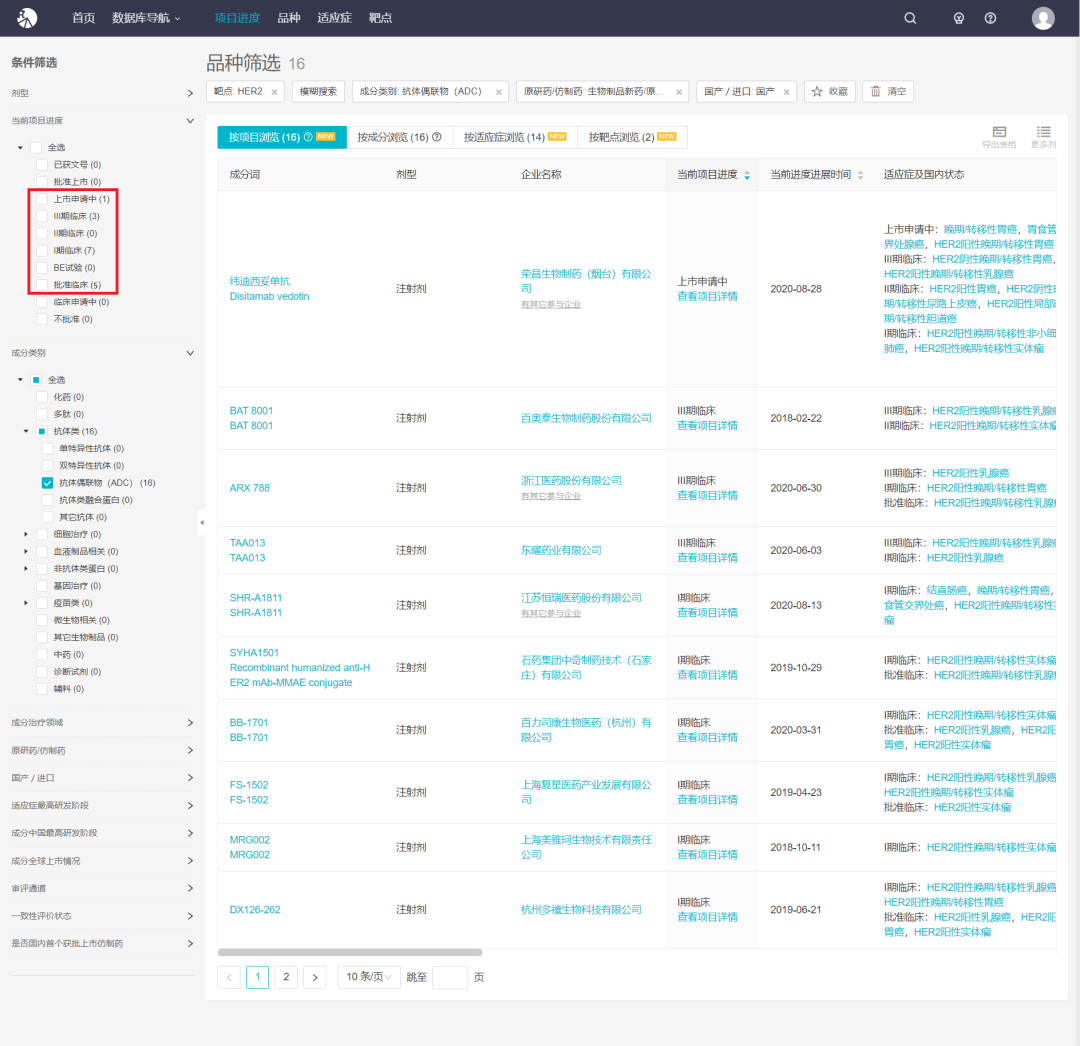Open 荣昌生物制药 company link
The width and height of the screenshot is (1080, 1046).
(585, 281)
